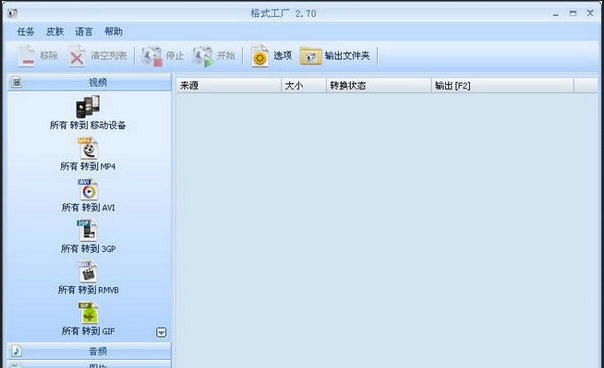
Task: Select the 所有 转到 GIF icon
Action: pos(89,313)
